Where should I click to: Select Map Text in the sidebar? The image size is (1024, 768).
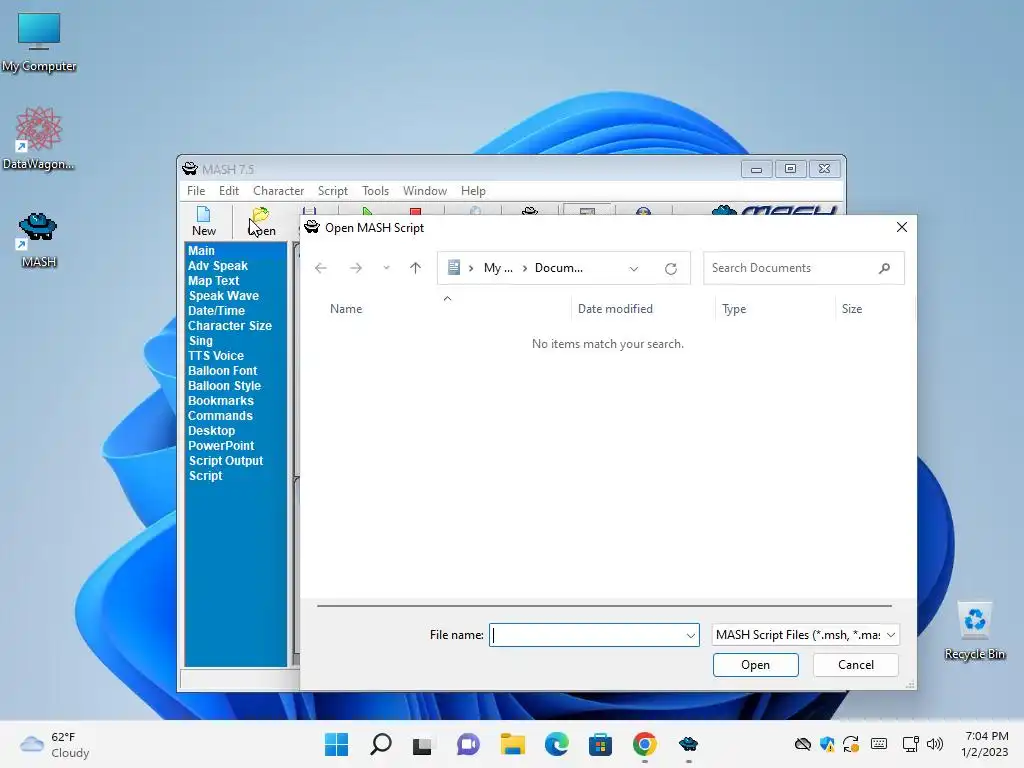(214, 281)
